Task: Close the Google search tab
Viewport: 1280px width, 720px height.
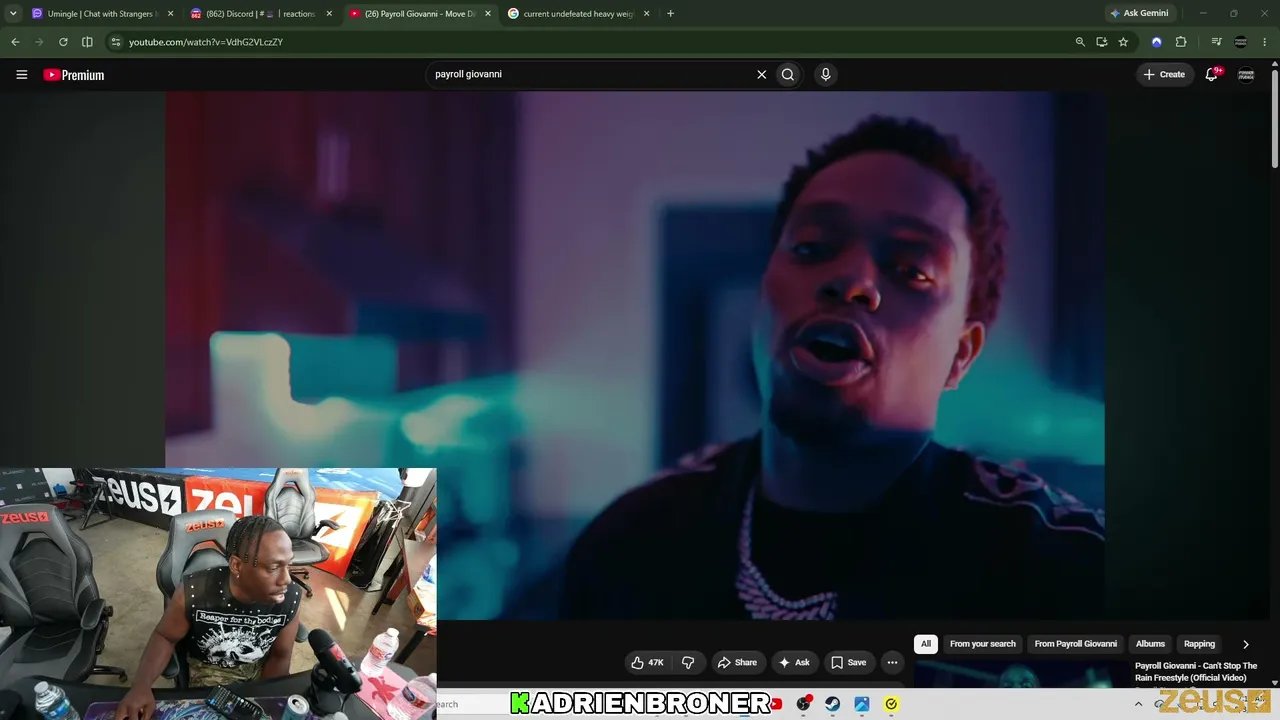Action: click(646, 14)
